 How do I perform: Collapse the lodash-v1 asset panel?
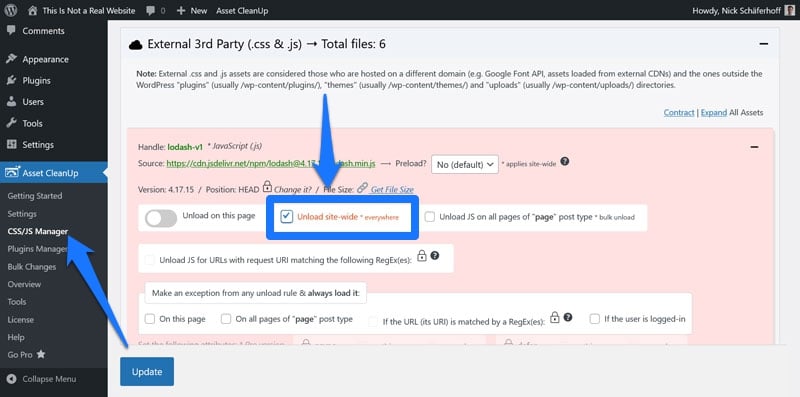[x=755, y=147]
